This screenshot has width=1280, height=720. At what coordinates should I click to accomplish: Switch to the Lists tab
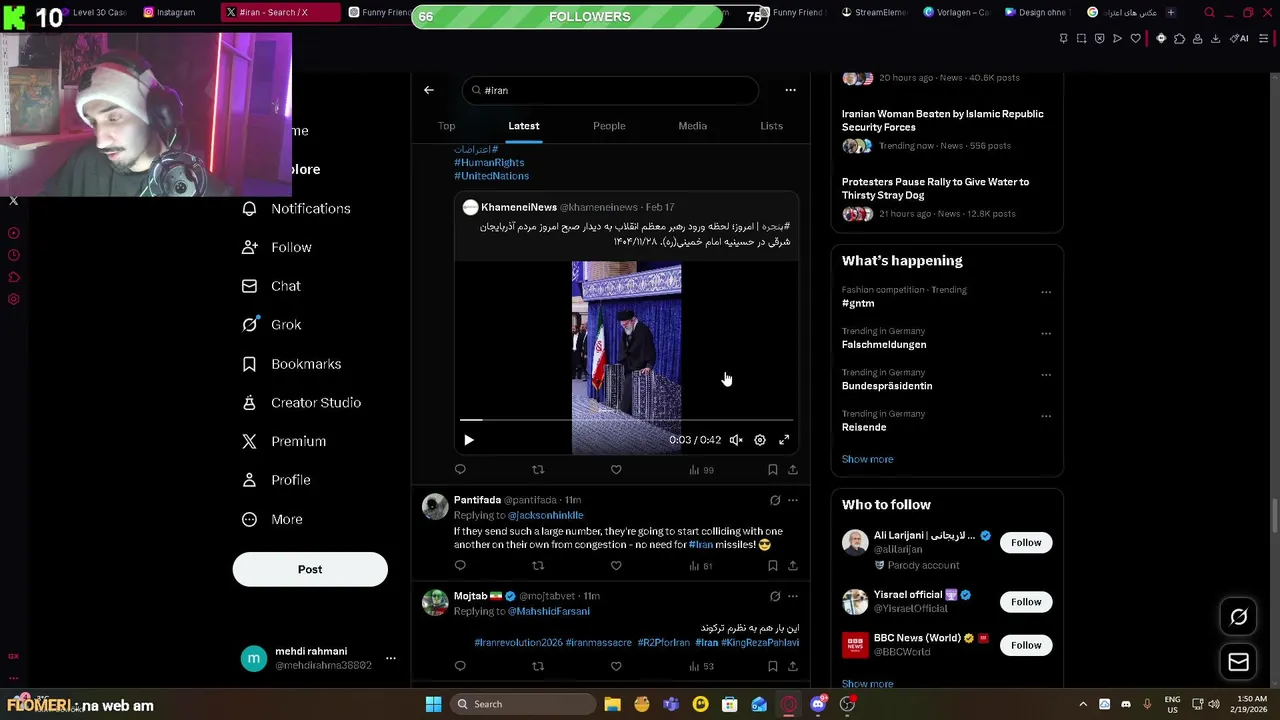[x=771, y=126]
